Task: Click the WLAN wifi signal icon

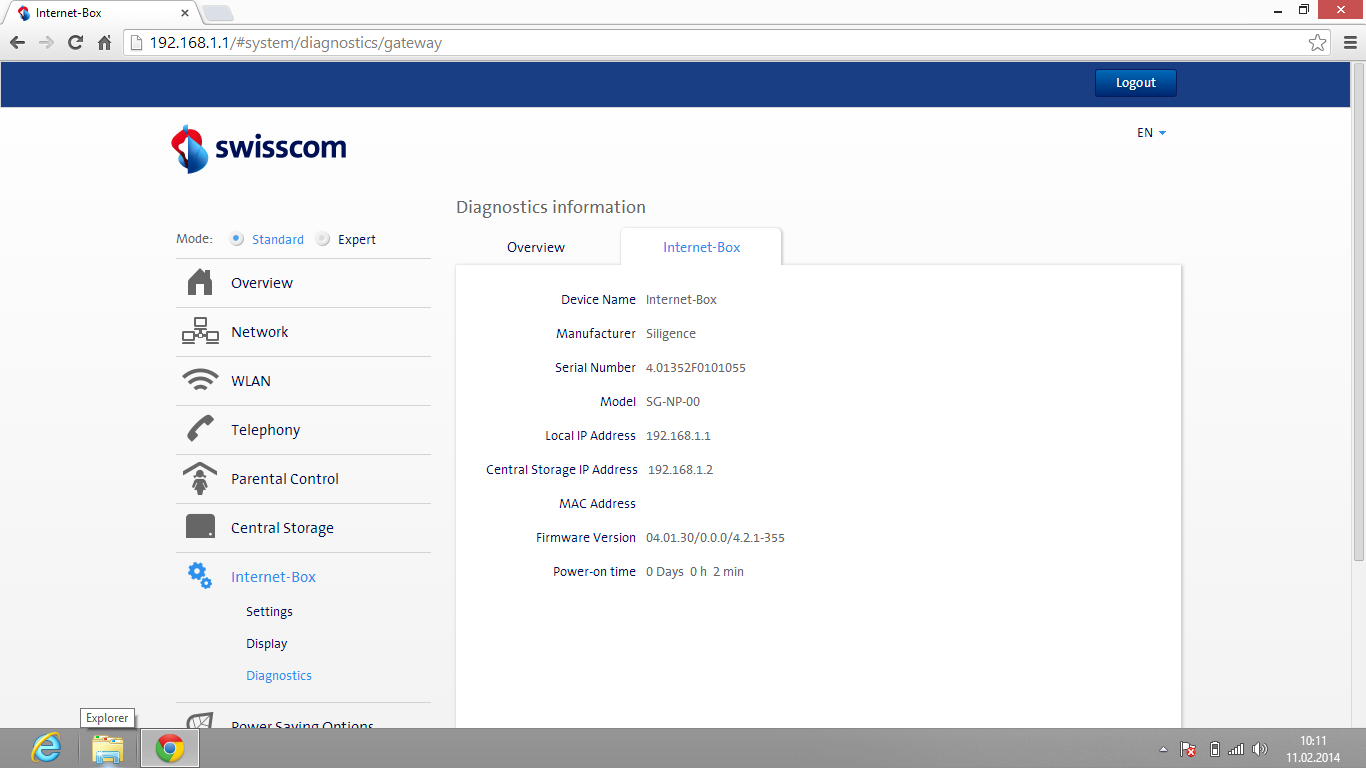Action: 200,381
